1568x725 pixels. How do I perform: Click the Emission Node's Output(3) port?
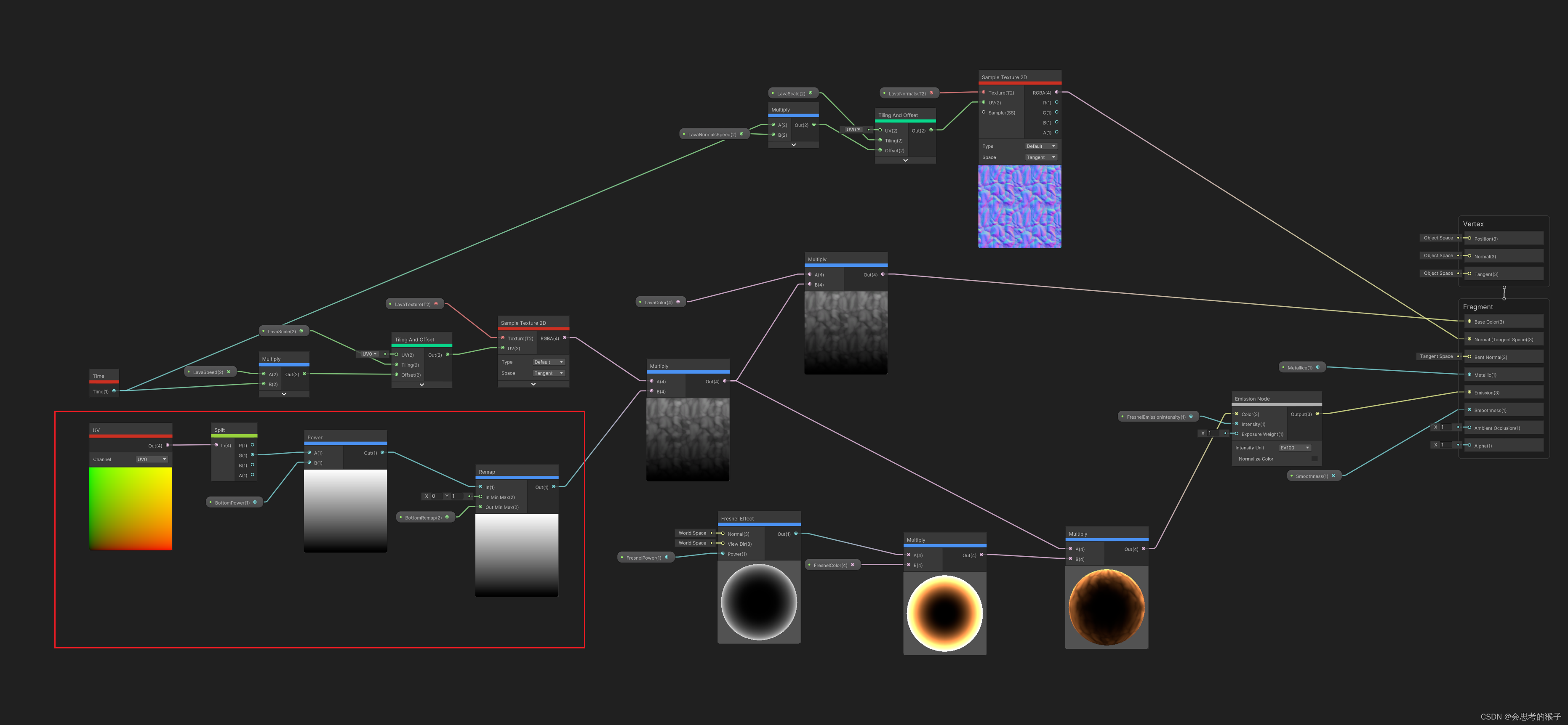coord(1317,414)
